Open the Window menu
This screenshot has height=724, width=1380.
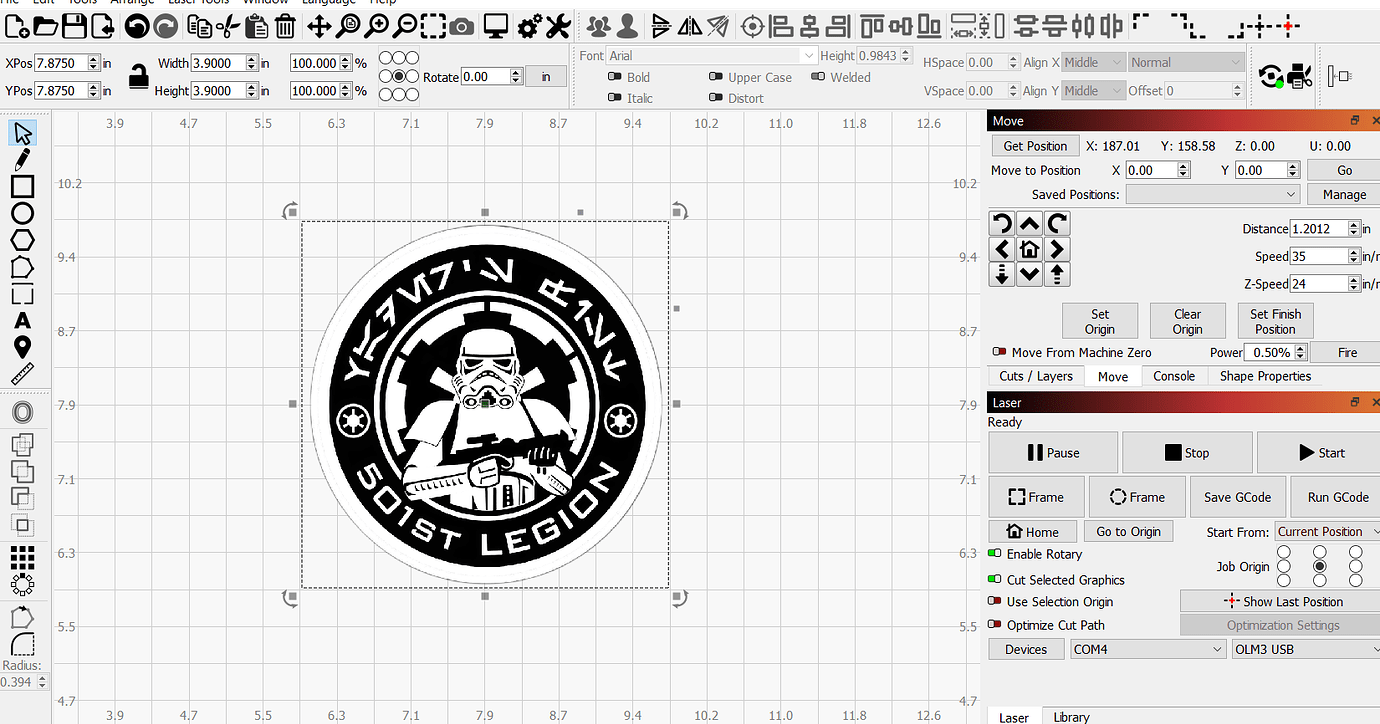[265, 3]
